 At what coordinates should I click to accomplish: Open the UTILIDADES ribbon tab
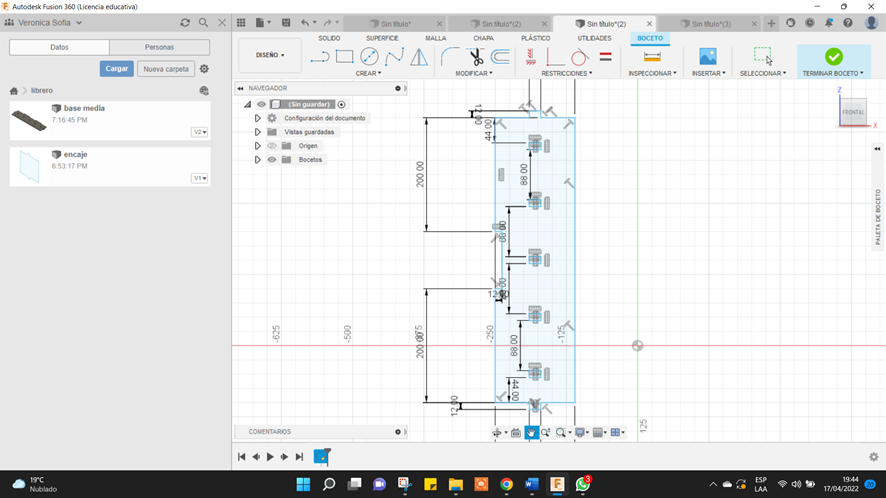pos(593,38)
